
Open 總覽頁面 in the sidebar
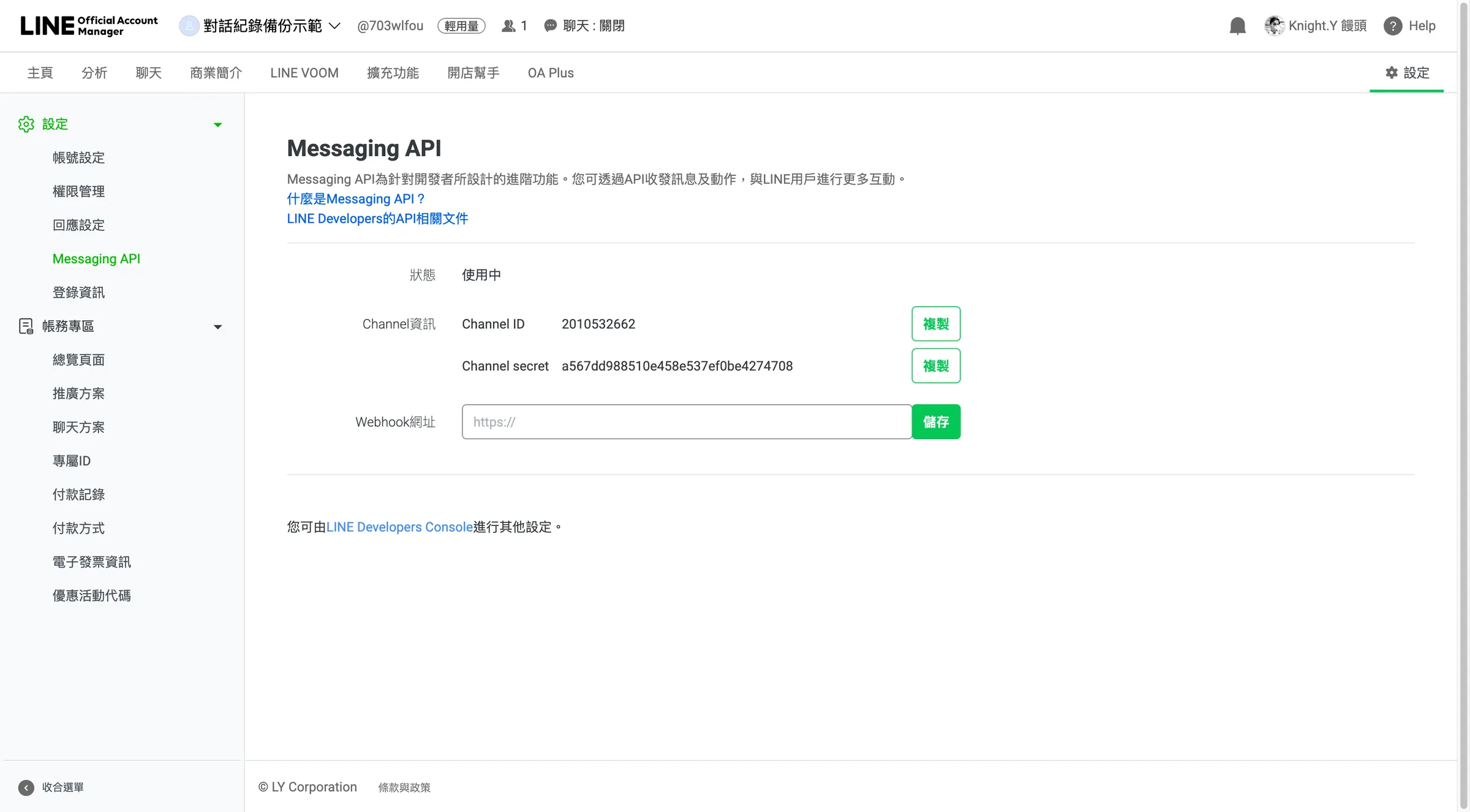(78, 360)
